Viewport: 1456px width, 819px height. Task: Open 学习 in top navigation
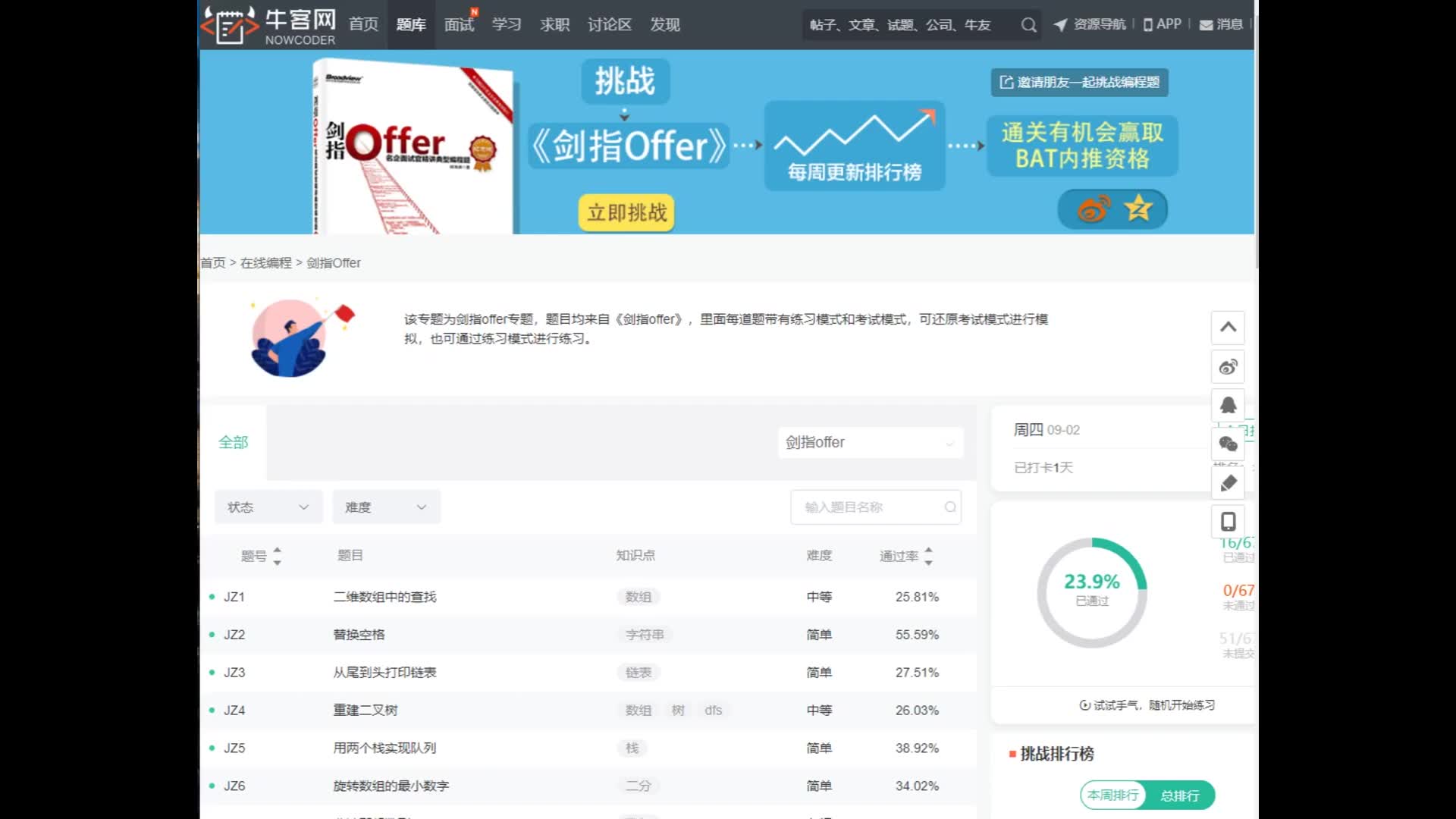[507, 25]
